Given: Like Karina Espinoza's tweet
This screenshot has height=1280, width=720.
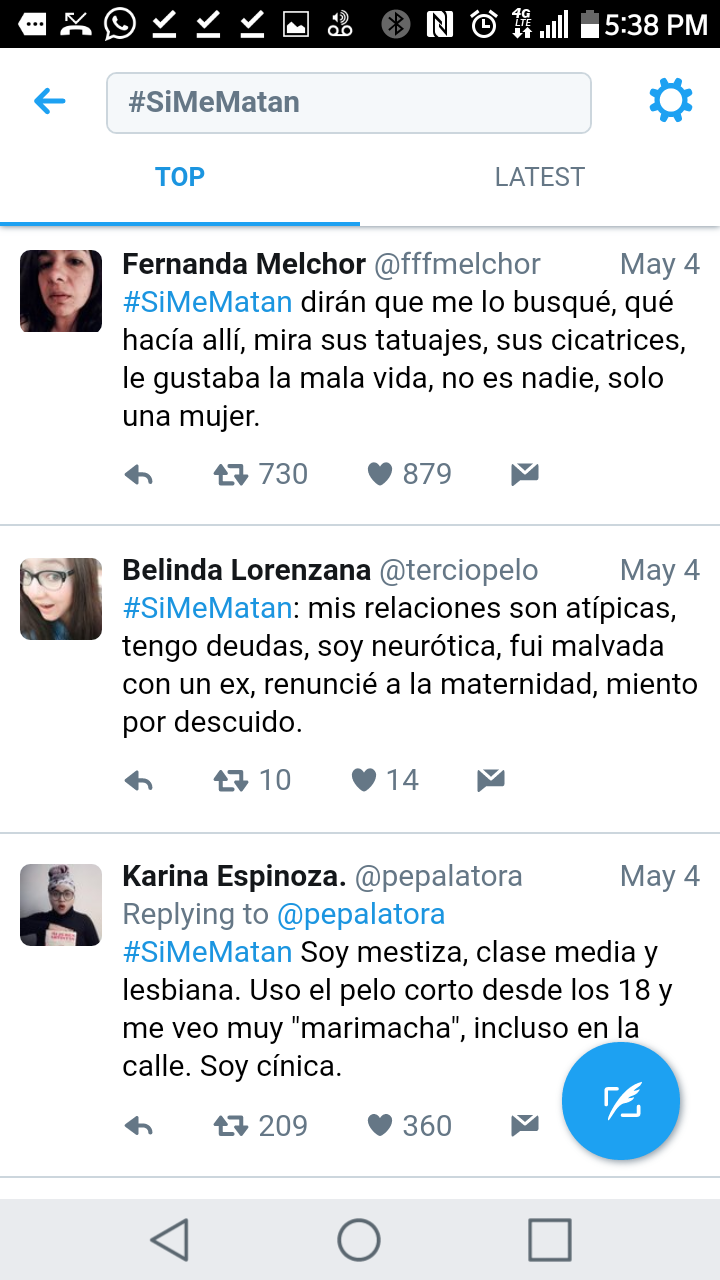Looking at the screenshot, I should (380, 1126).
